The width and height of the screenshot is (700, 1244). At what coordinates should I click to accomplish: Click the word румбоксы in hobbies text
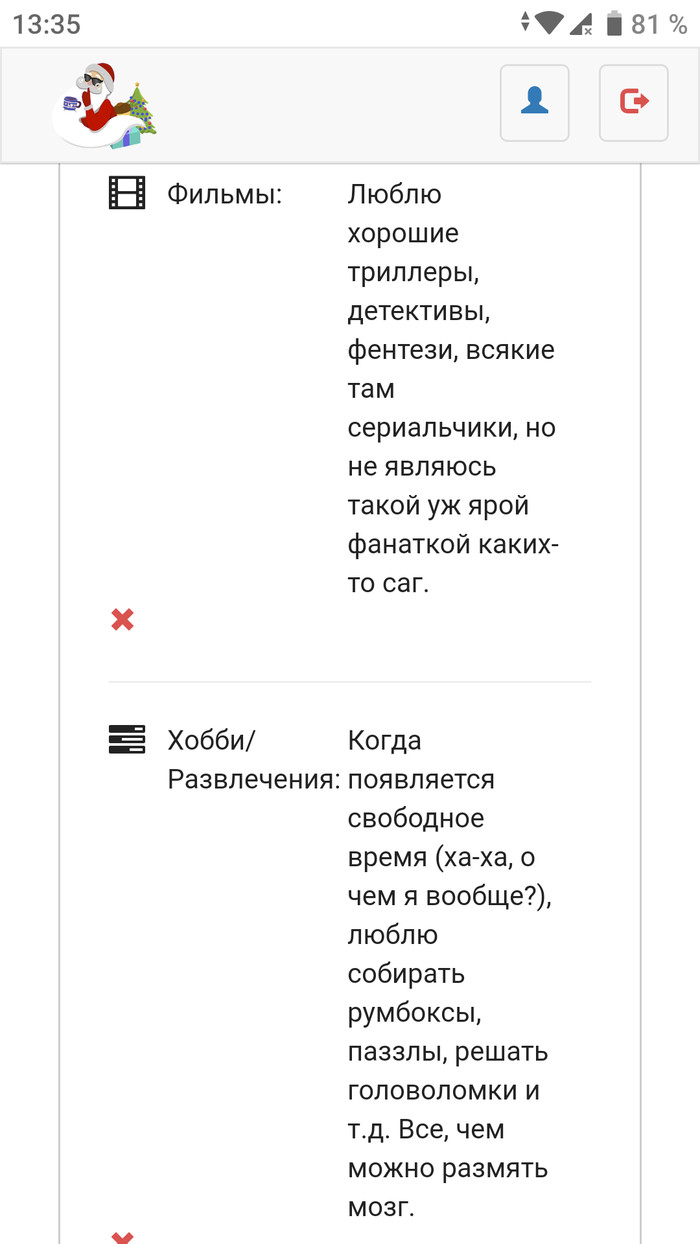pos(413,1012)
